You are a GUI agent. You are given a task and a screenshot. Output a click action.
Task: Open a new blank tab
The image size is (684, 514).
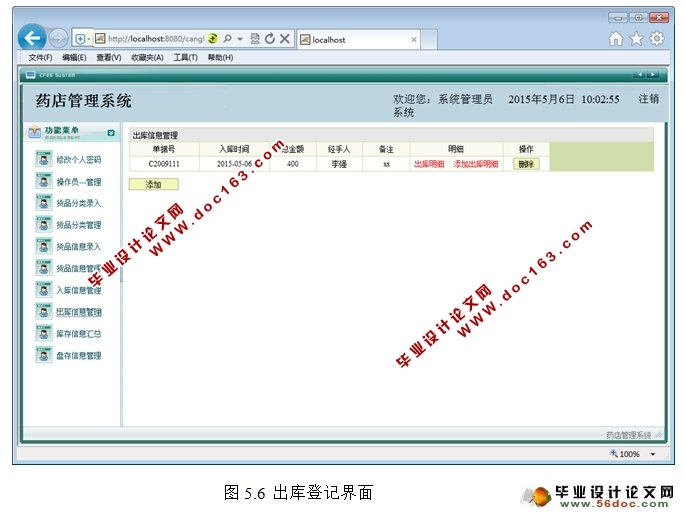[x=429, y=40]
